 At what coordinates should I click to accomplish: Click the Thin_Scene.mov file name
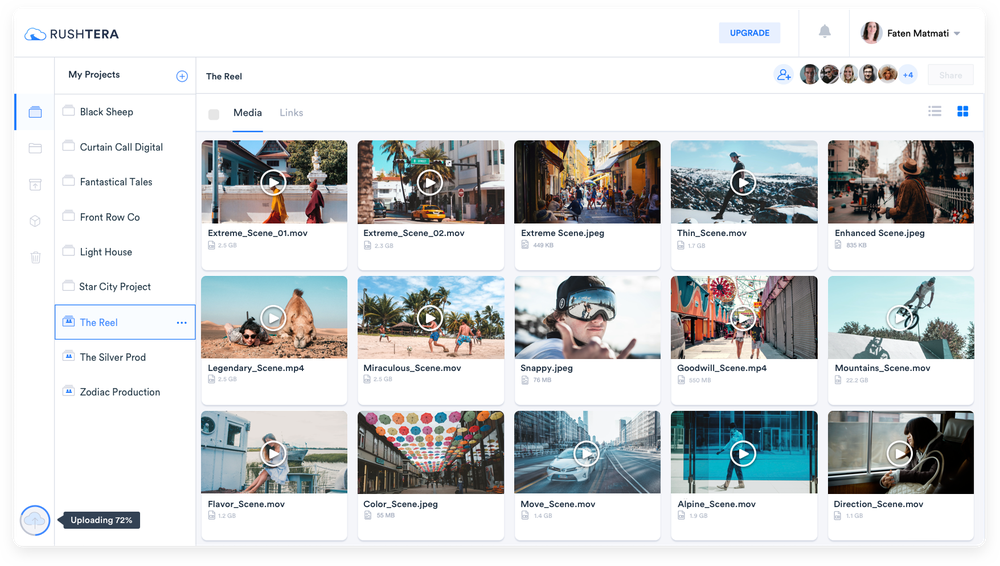pyautogui.click(x=712, y=233)
